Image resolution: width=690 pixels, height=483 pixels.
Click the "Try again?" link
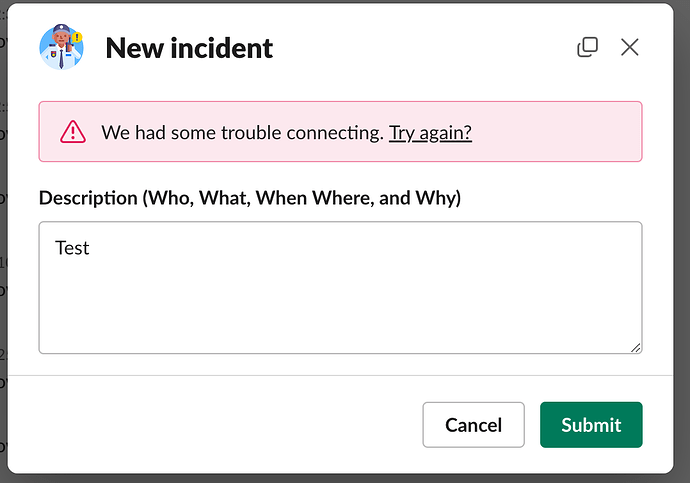click(430, 132)
